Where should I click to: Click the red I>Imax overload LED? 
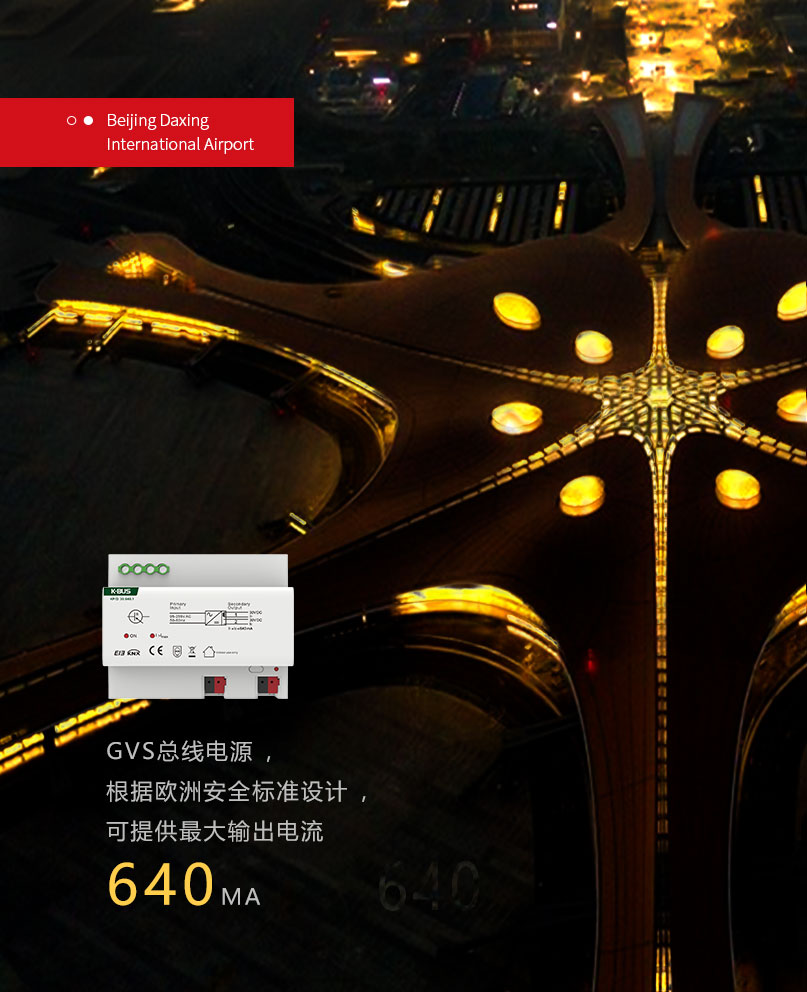[152, 635]
